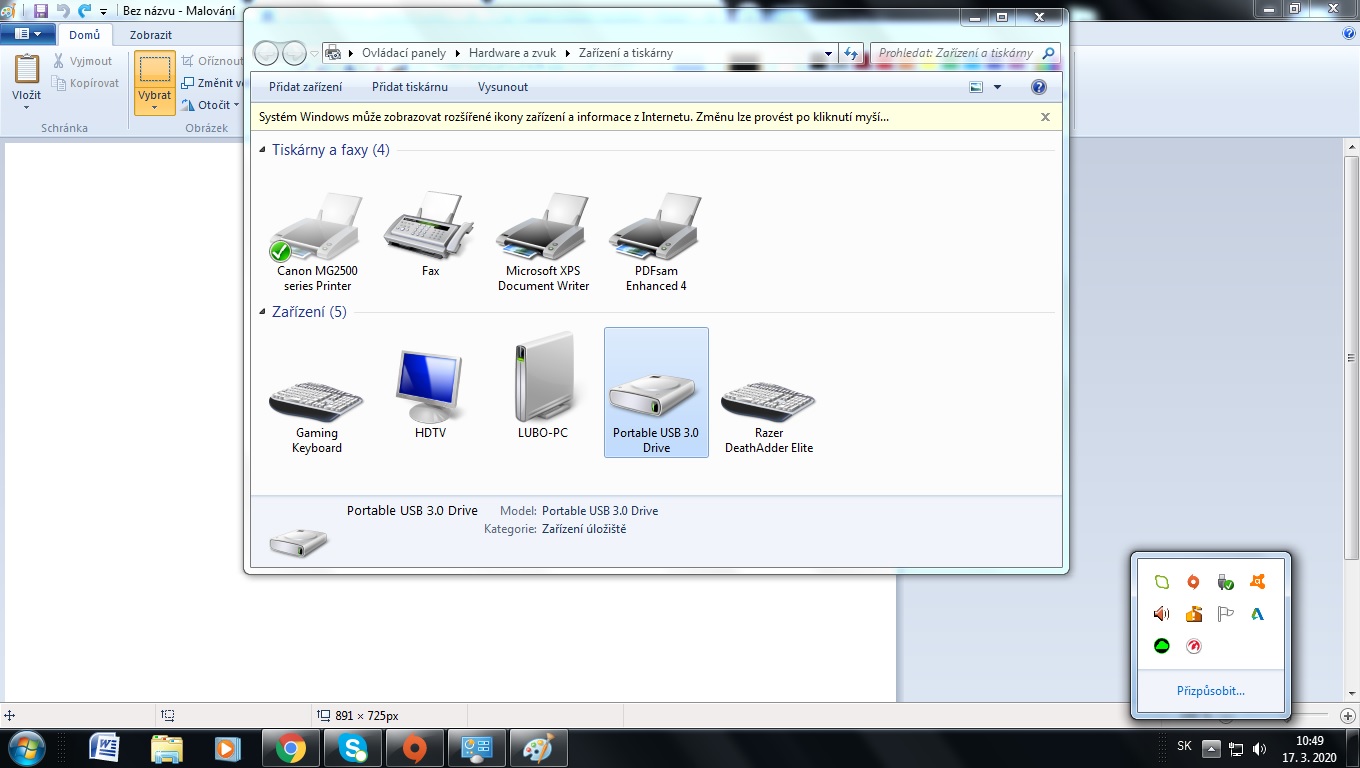The image size is (1360, 768).
Task: Click the Refresh button beside address bar
Action: coord(852,54)
